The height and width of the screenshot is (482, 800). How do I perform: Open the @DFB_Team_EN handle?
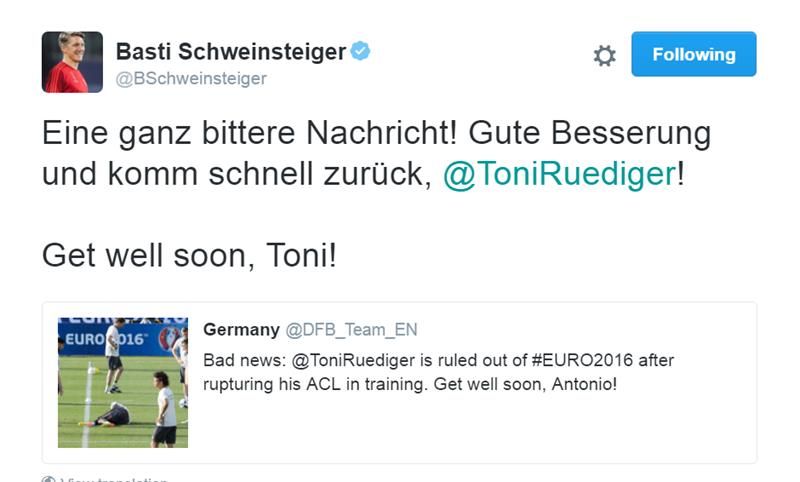(x=352, y=329)
